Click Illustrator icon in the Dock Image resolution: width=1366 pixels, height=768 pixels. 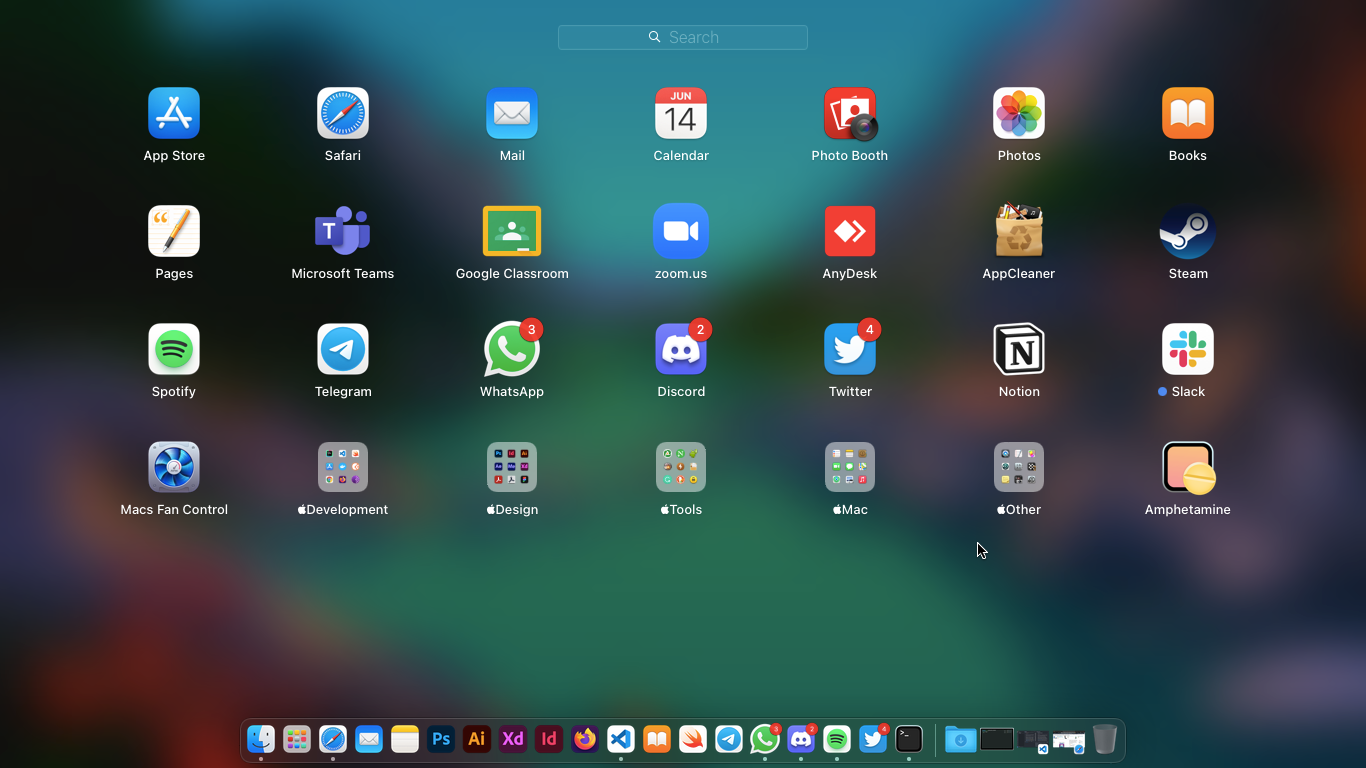(477, 739)
